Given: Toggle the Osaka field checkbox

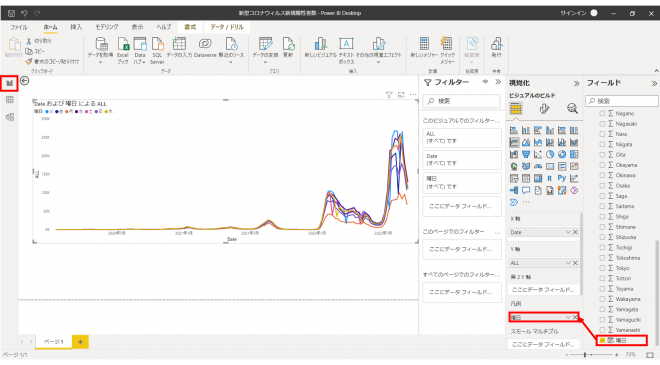Looking at the screenshot, I should [x=602, y=186].
